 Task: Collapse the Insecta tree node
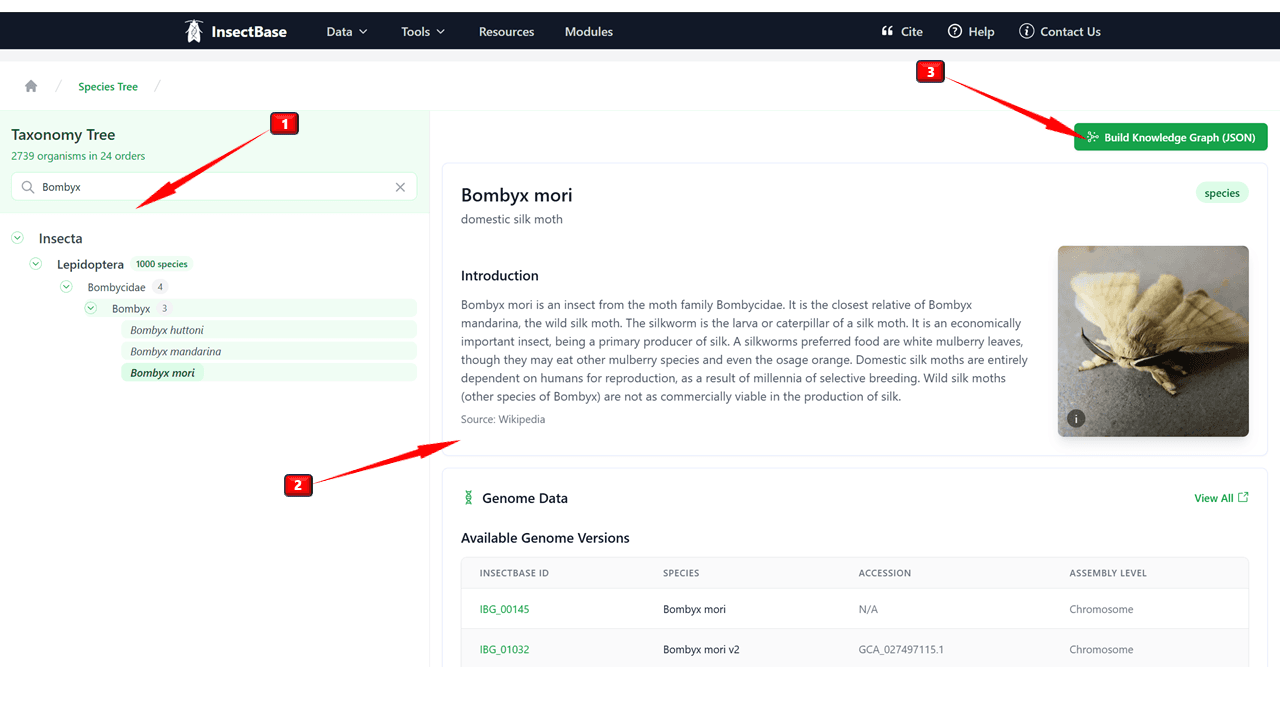pos(17,238)
